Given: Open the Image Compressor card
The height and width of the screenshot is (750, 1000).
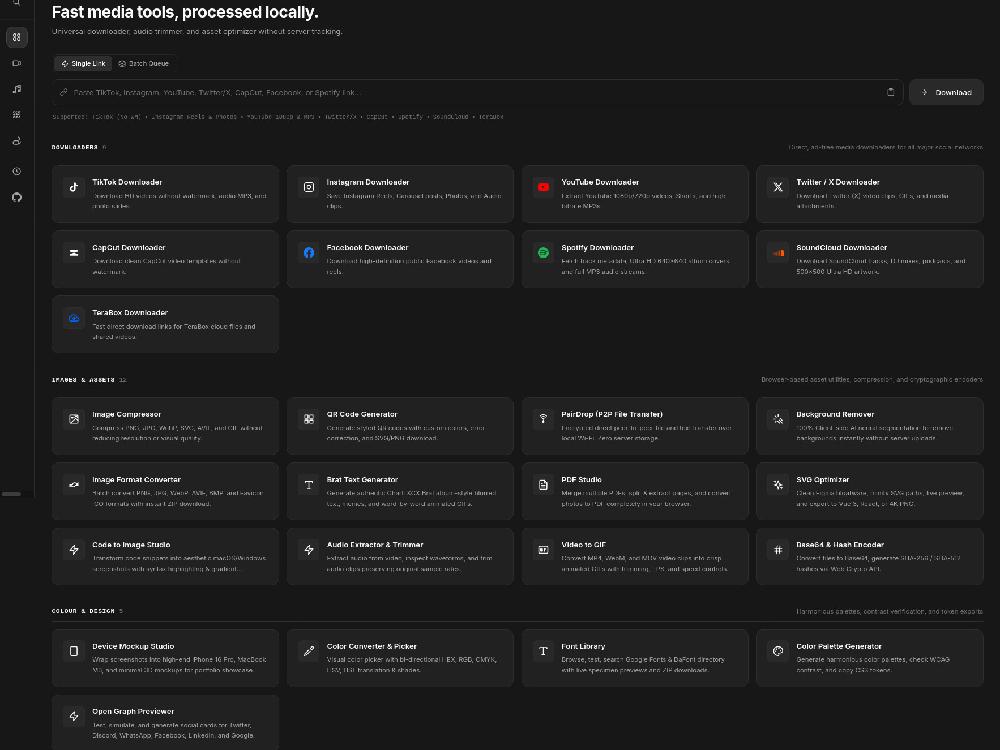Looking at the screenshot, I should point(165,426).
